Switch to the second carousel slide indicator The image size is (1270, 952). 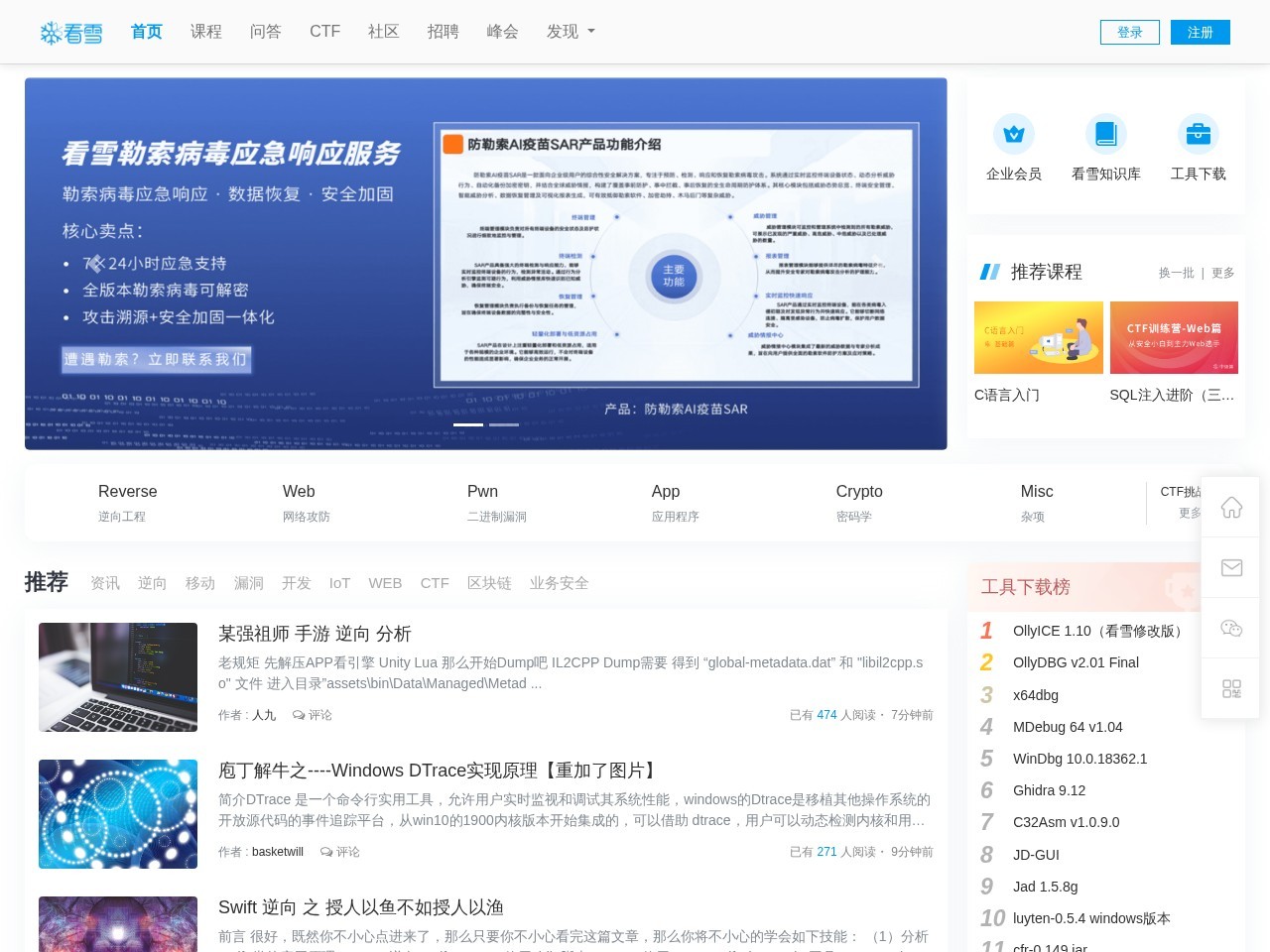click(x=504, y=424)
